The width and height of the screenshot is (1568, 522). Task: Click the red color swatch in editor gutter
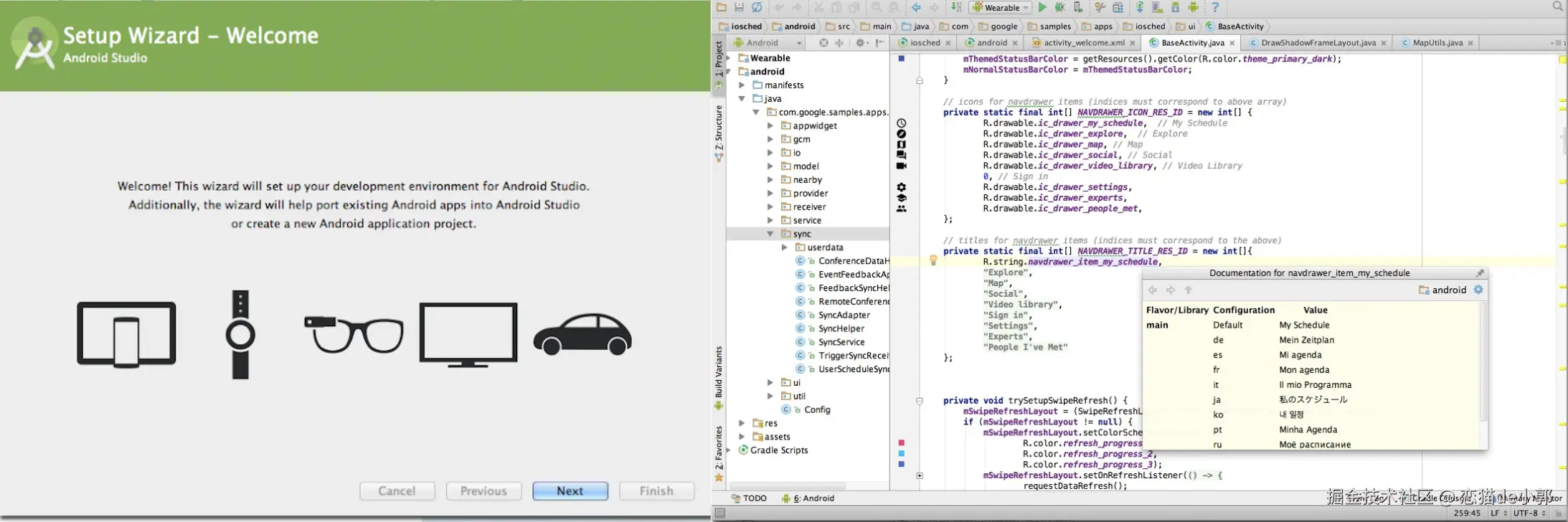point(902,443)
